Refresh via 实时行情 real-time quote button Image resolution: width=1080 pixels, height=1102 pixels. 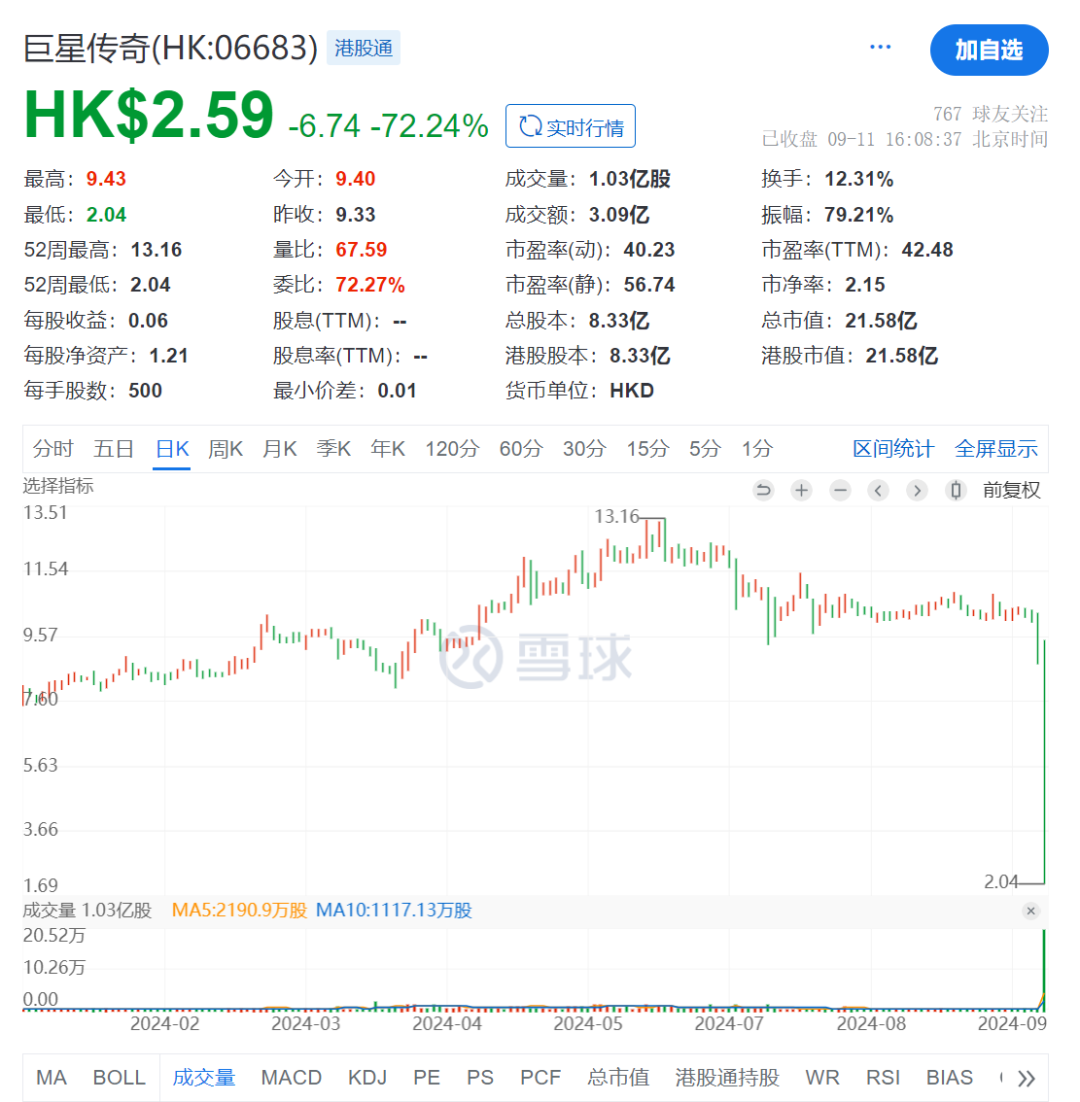[571, 127]
